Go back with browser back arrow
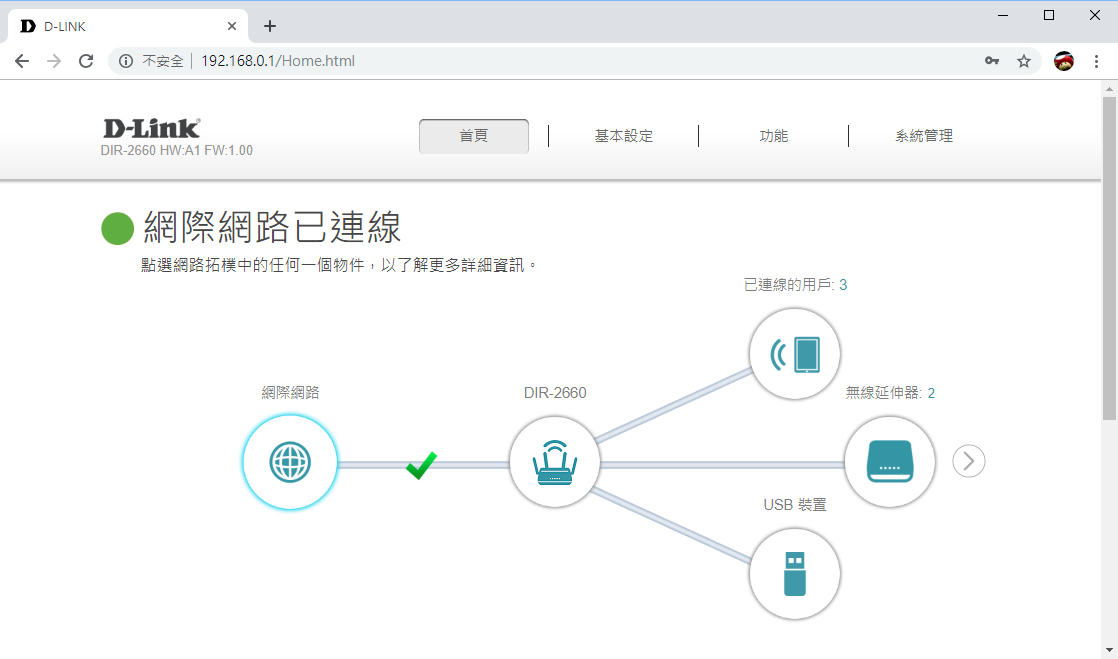The image size is (1118, 659). point(22,61)
